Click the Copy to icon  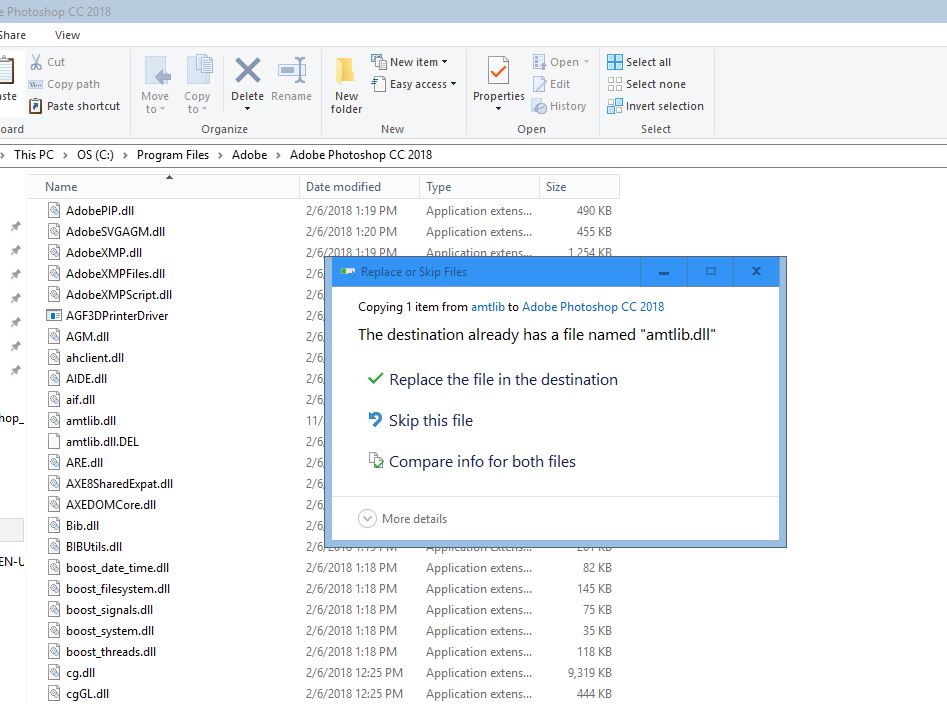[199, 70]
